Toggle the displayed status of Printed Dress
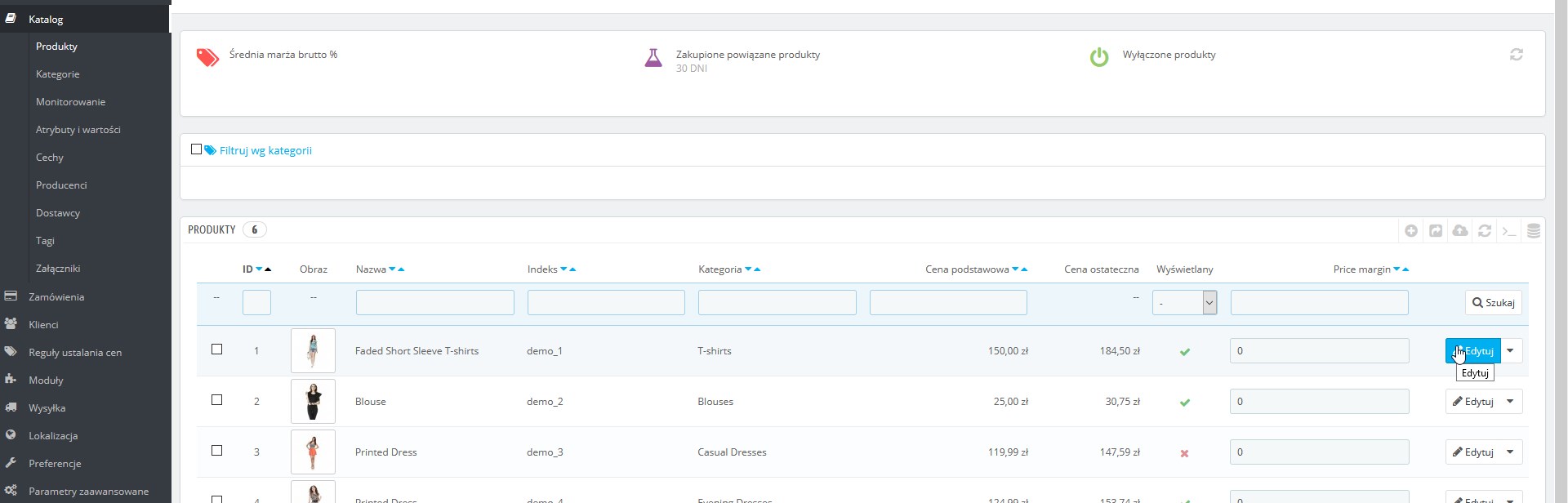The width and height of the screenshot is (1568, 503). [1184, 453]
